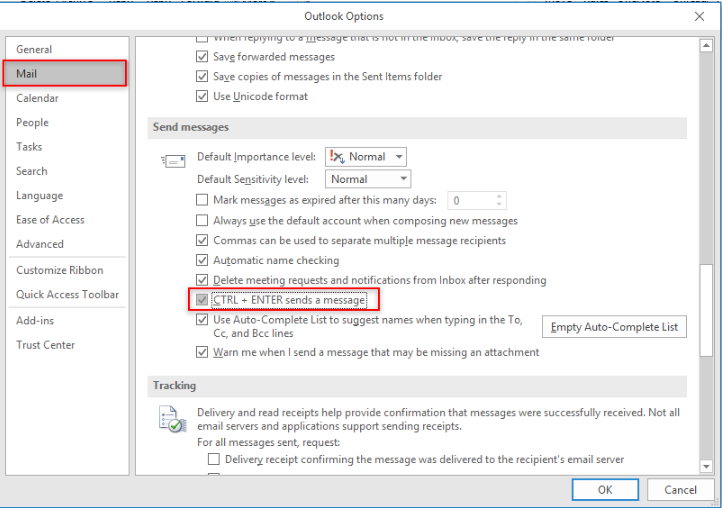The height and width of the screenshot is (508, 722).
Task: Close the Outlook Options dialog
Action: click(698, 16)
